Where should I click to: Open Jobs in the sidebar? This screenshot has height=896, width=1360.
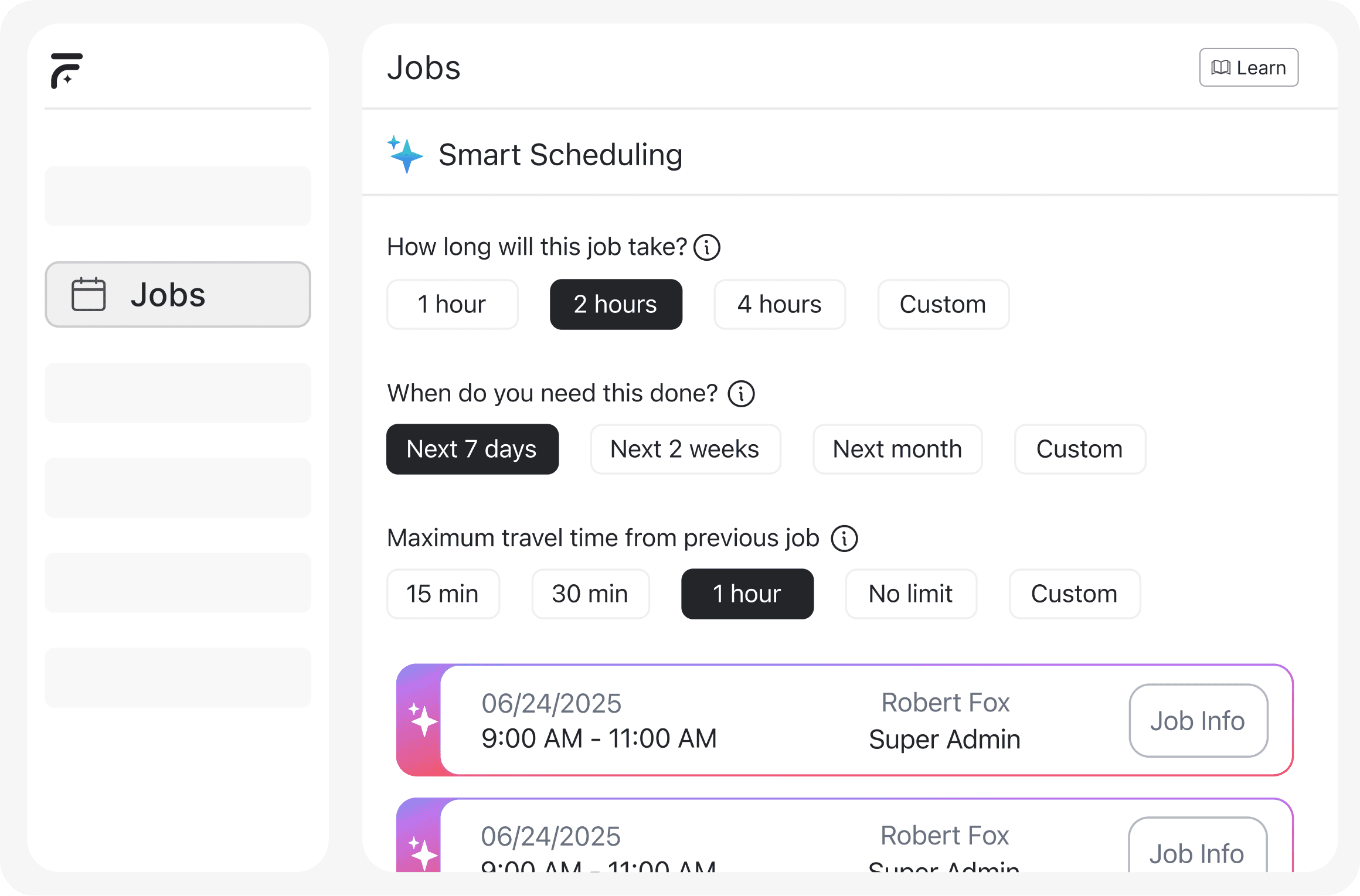click(x=178, y=294)
